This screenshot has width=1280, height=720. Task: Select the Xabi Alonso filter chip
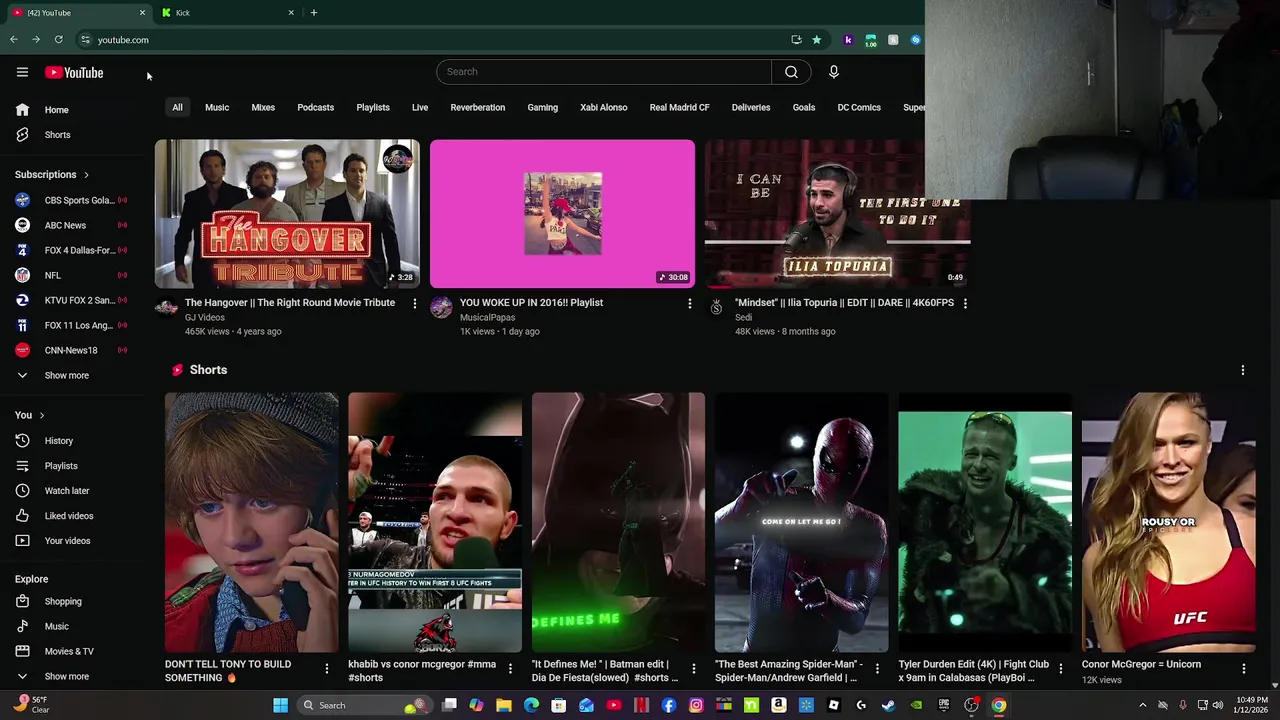604,107
